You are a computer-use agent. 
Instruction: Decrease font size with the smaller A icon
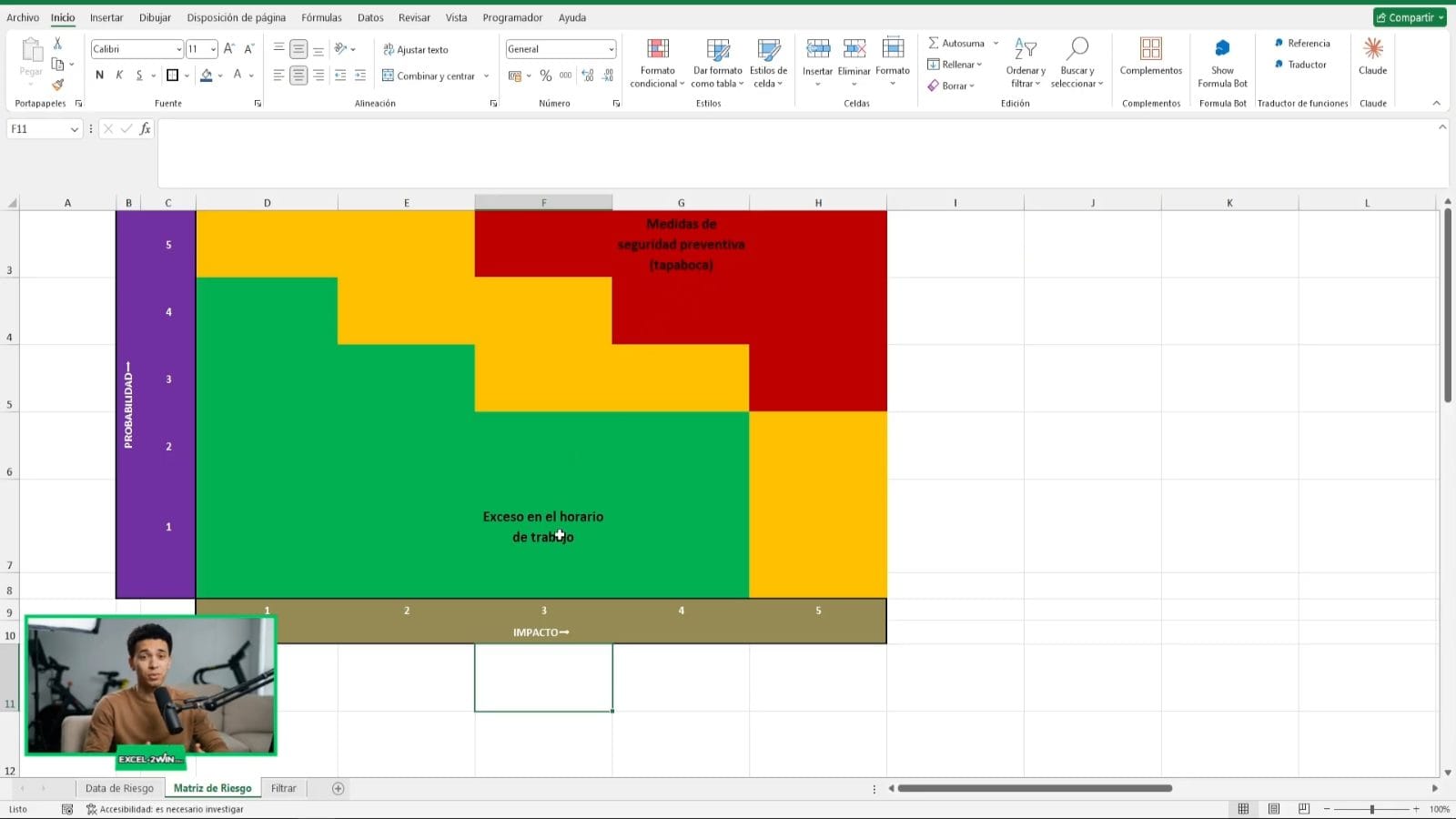pos(248,49)
